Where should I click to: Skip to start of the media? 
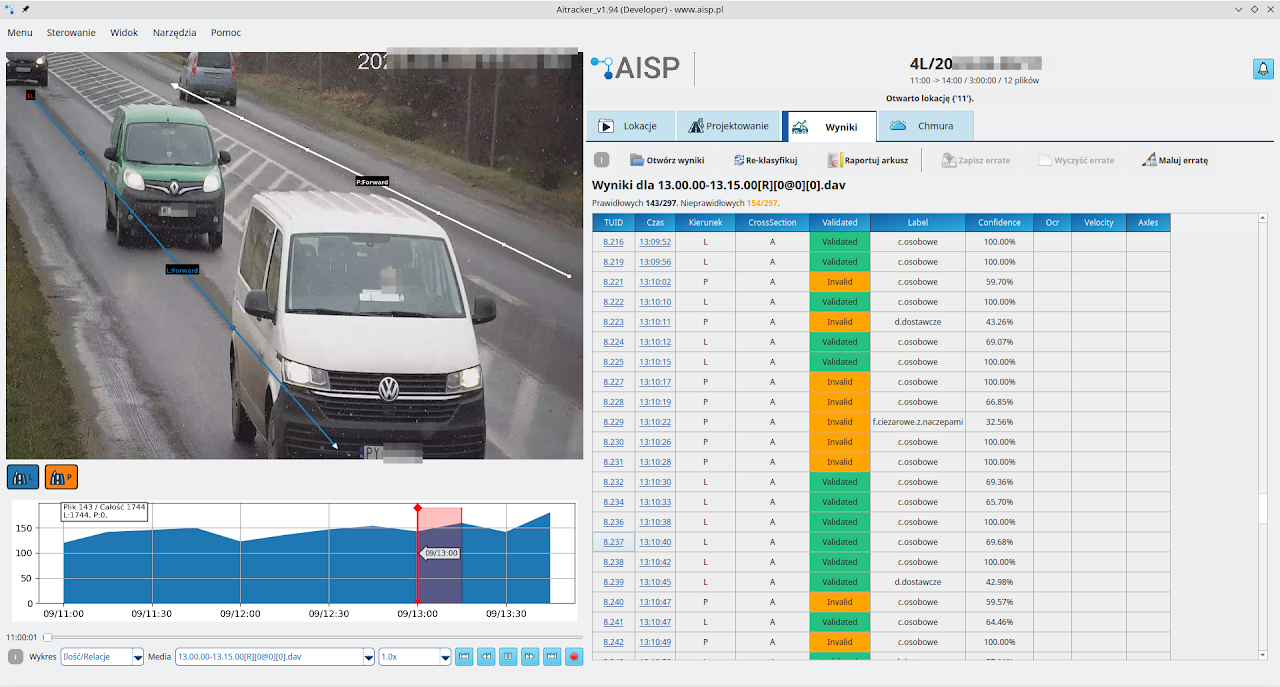[464, 657]
